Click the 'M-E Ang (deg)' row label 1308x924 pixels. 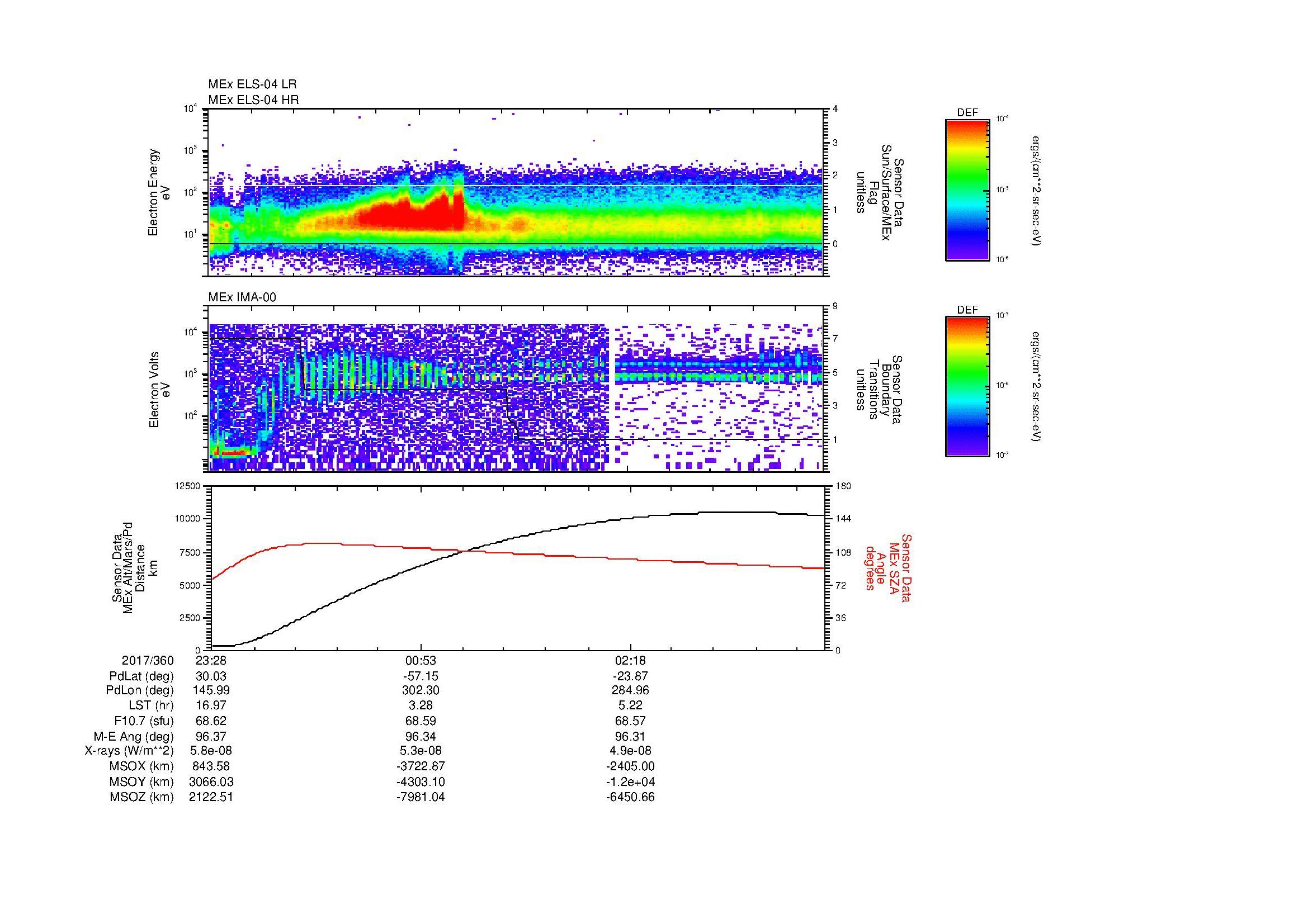(134, 736)
